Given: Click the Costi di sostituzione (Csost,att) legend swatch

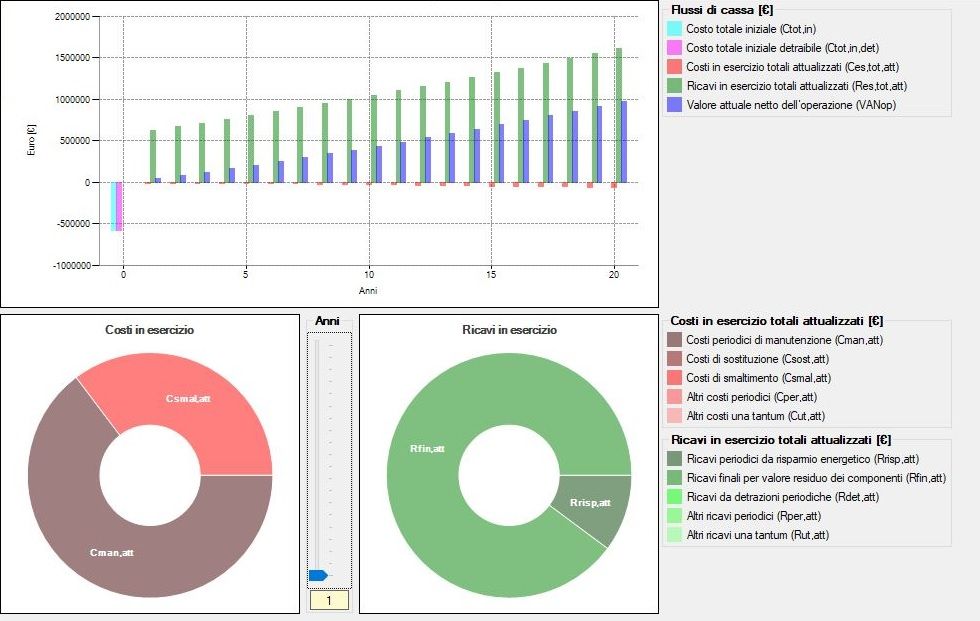Looking at the screenshot, I should pos(674,360).
